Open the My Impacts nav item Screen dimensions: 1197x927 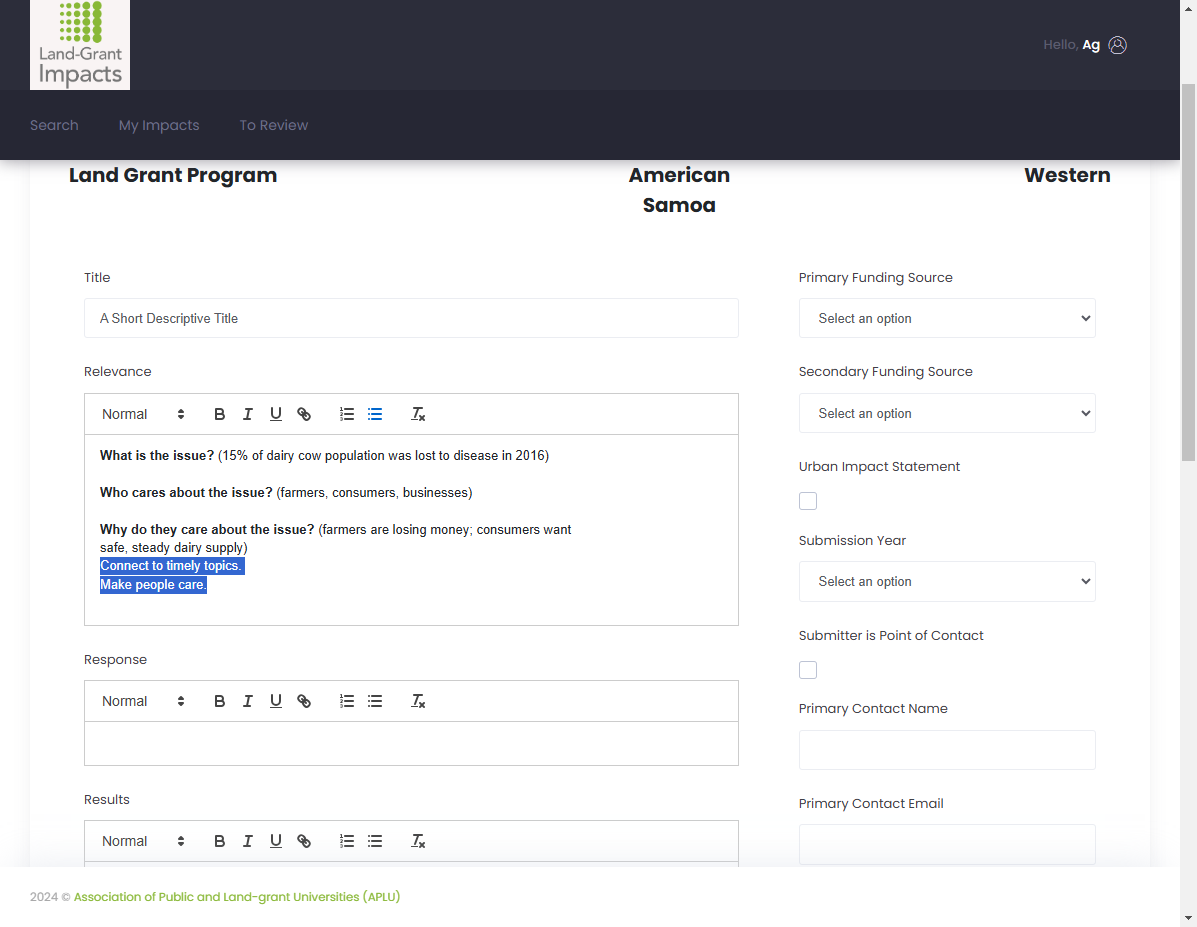pos(159,125)
